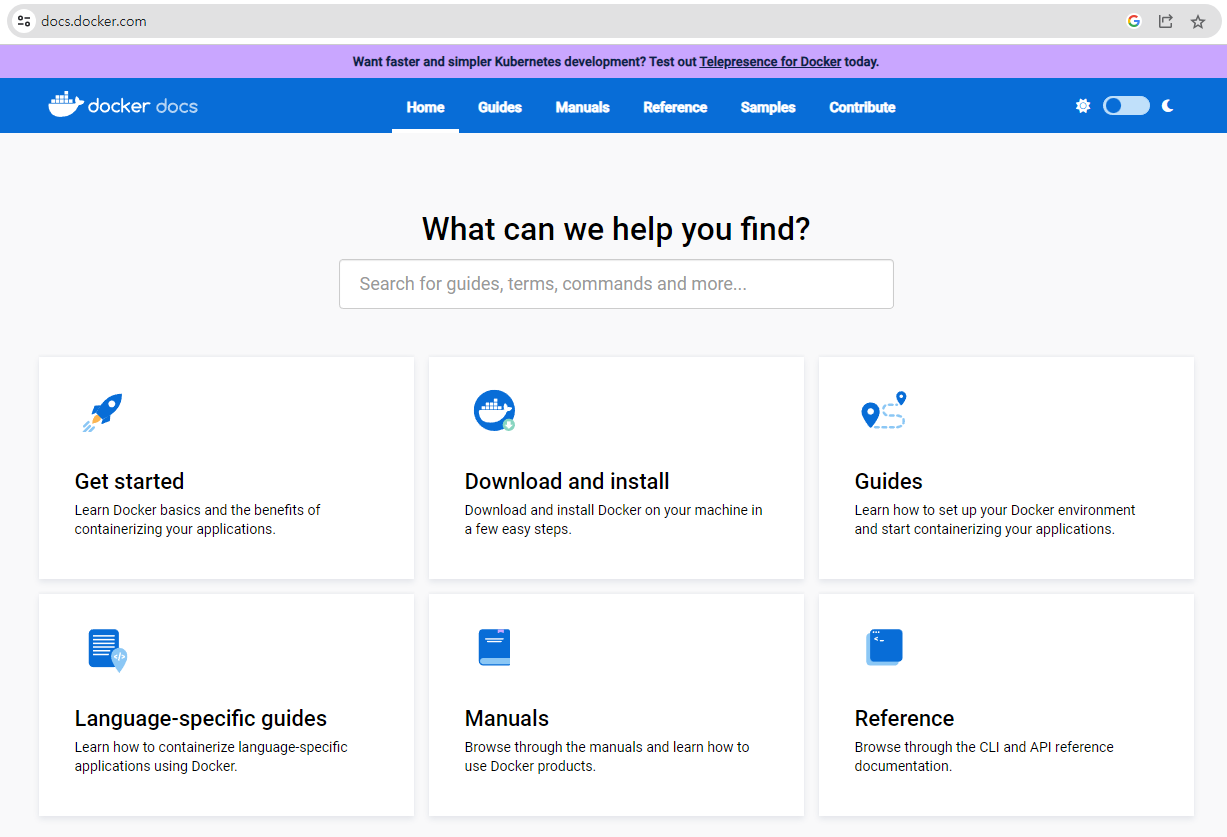The width and height of the screenshot is (1227, 837).
Task: Click the code document Language-specific guides icon
Action: click(x=107, y=650)
